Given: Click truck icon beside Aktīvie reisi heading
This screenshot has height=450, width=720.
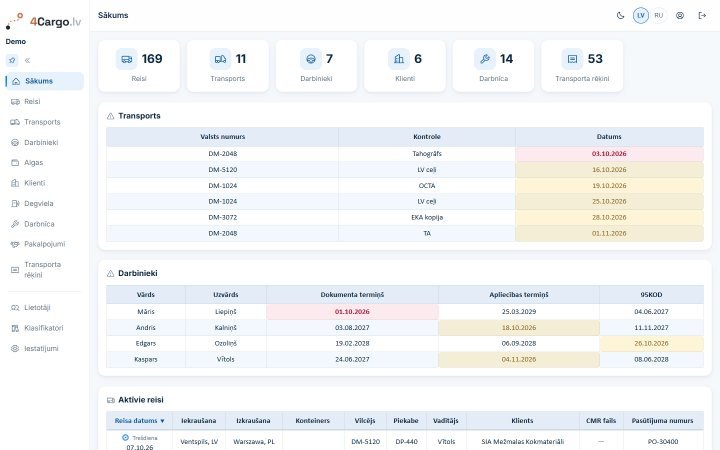Looking at the screenshot, I should (x=111, y=400).
